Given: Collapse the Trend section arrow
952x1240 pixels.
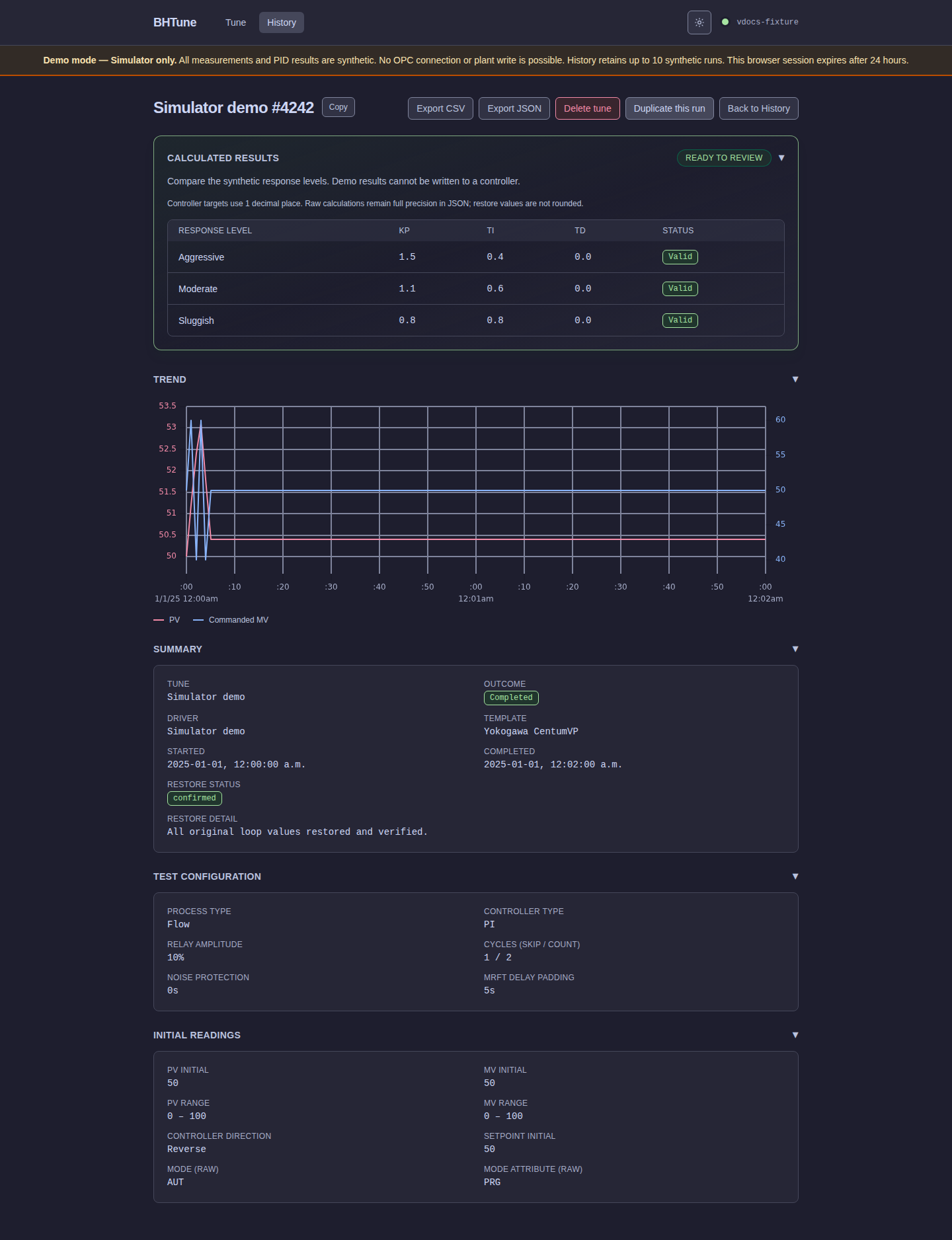Looking at the screenshot, I should [x=795, y=379].
